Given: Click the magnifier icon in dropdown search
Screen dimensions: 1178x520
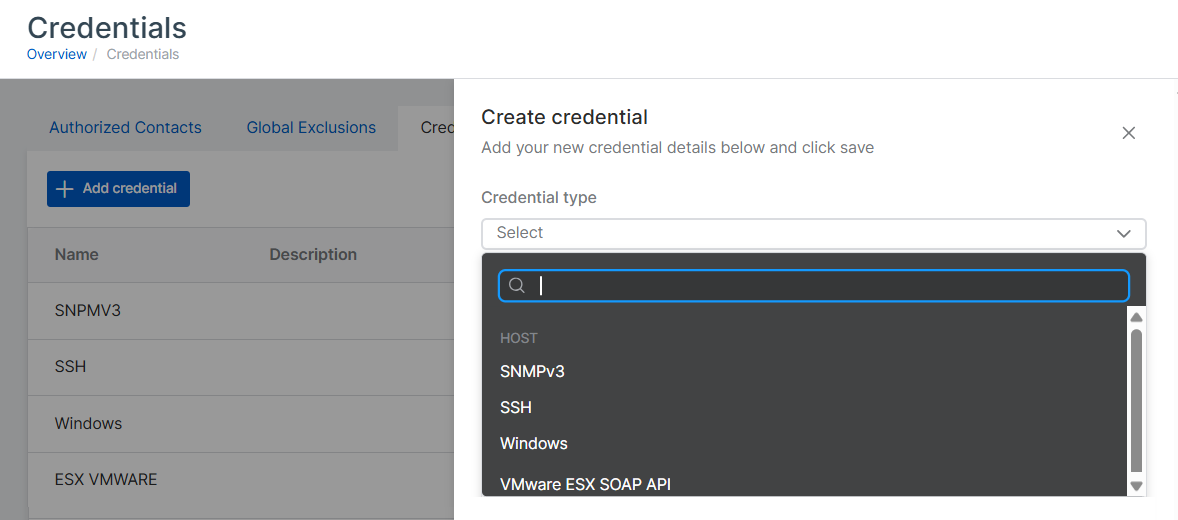Looking at the screenshot, I should (x=517, y=286).
